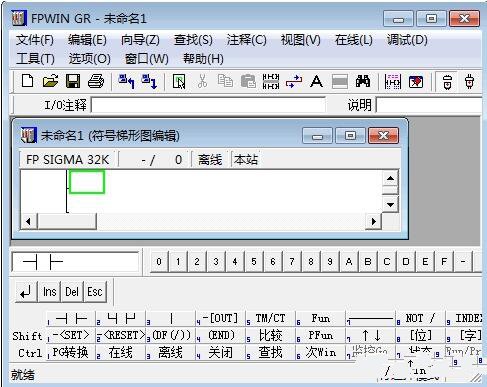This screenshot has width=487, height=387.
Task: Click the letter A text icon
Action: point(316,81)
